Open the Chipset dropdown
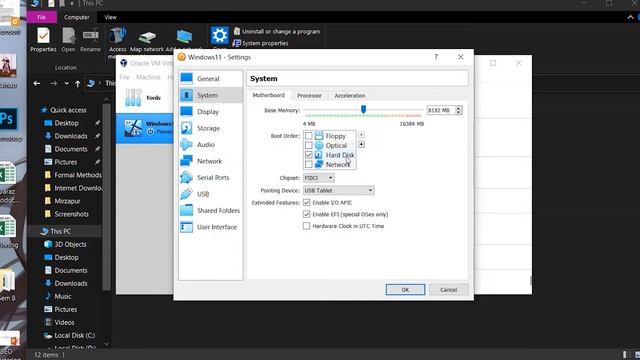 point(319,178)
